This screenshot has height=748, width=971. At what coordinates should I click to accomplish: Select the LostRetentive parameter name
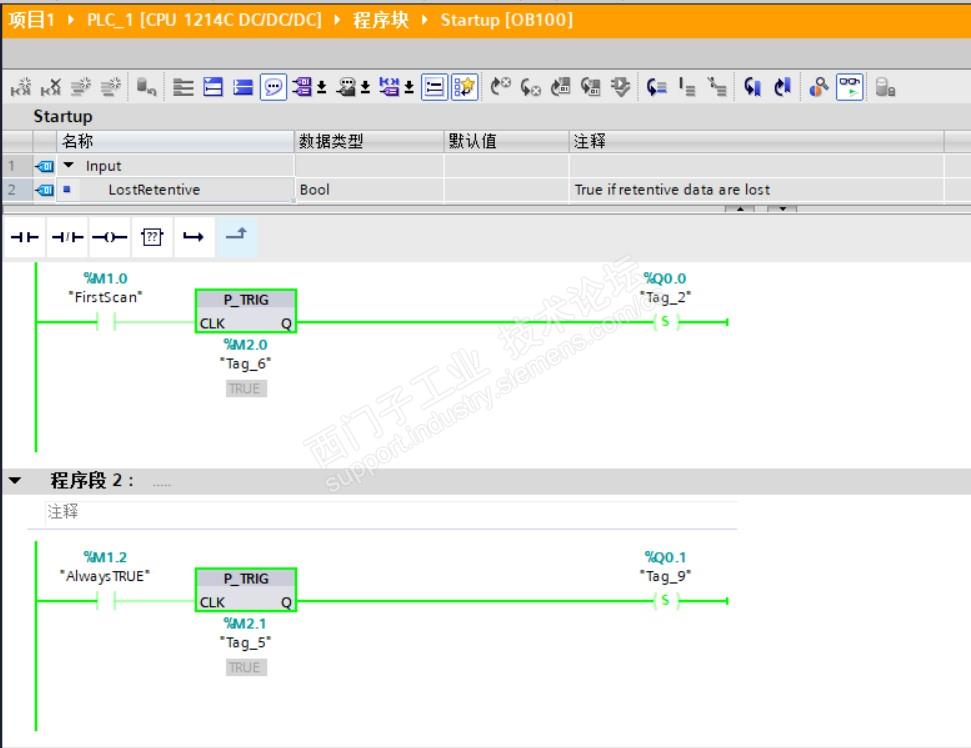point(154,189)
